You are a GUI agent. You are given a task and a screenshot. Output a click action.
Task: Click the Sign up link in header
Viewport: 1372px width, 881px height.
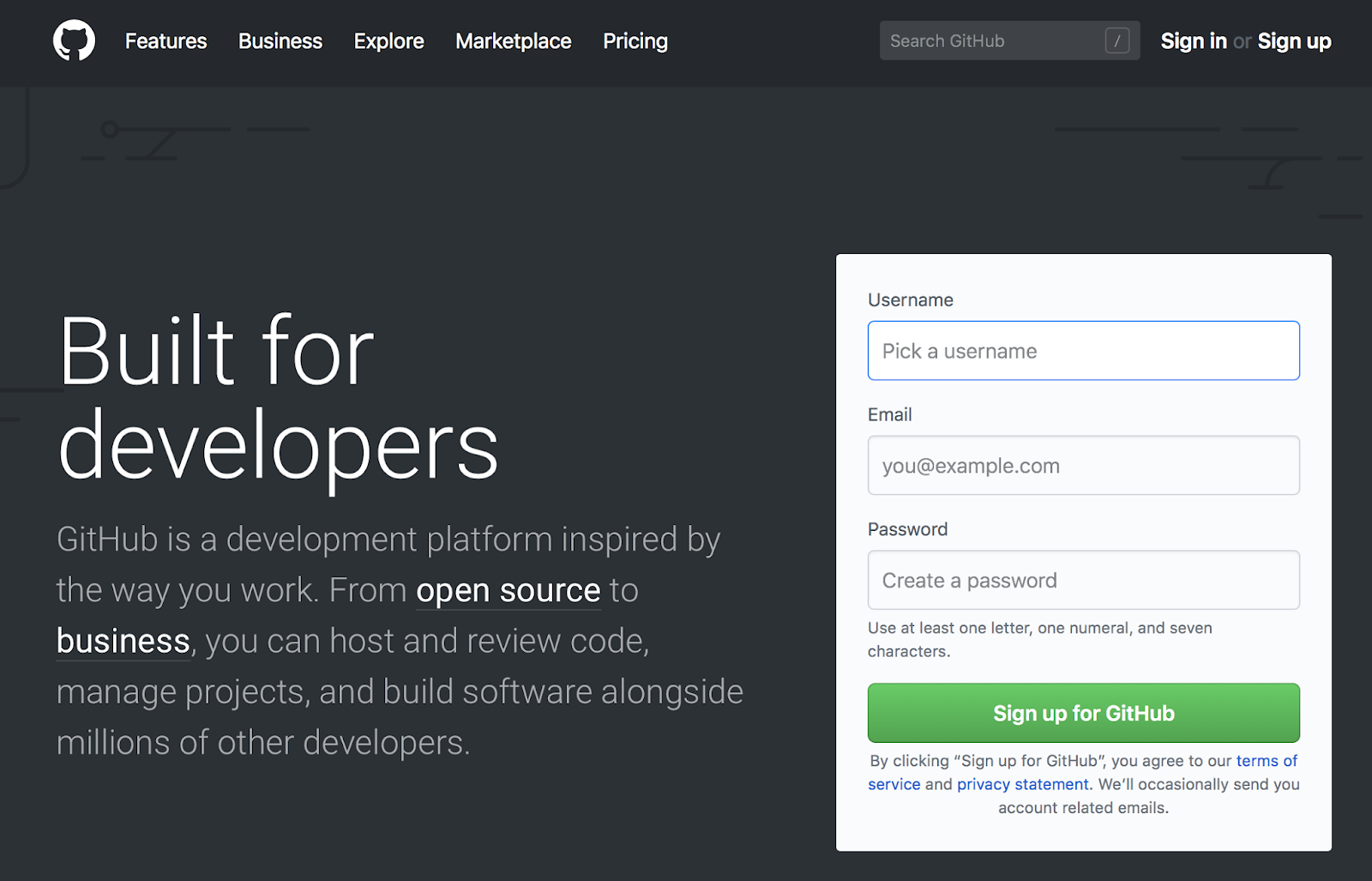[1294, 41]
